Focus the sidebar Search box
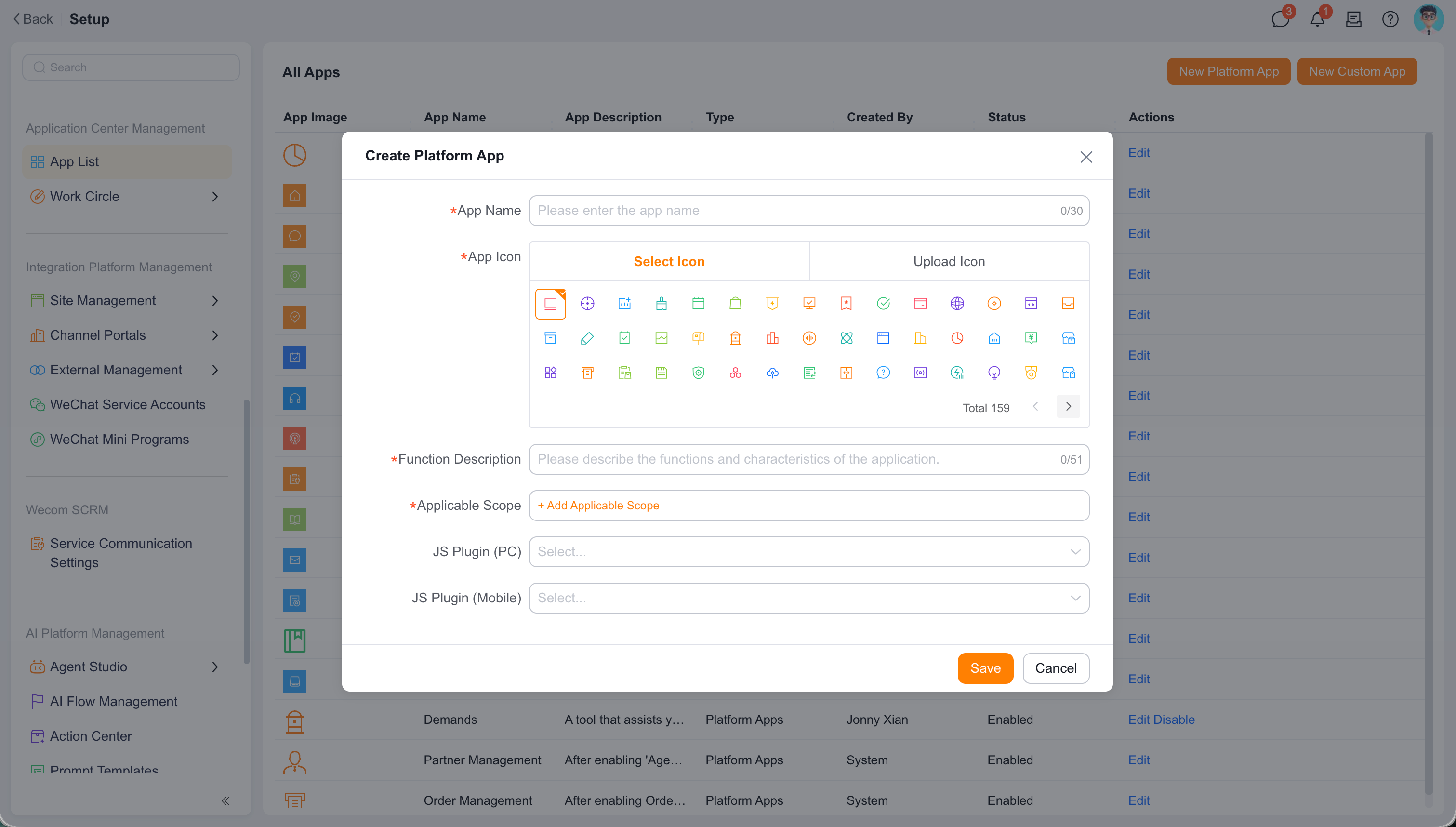Screen dimensions: 1456x827 131,67
